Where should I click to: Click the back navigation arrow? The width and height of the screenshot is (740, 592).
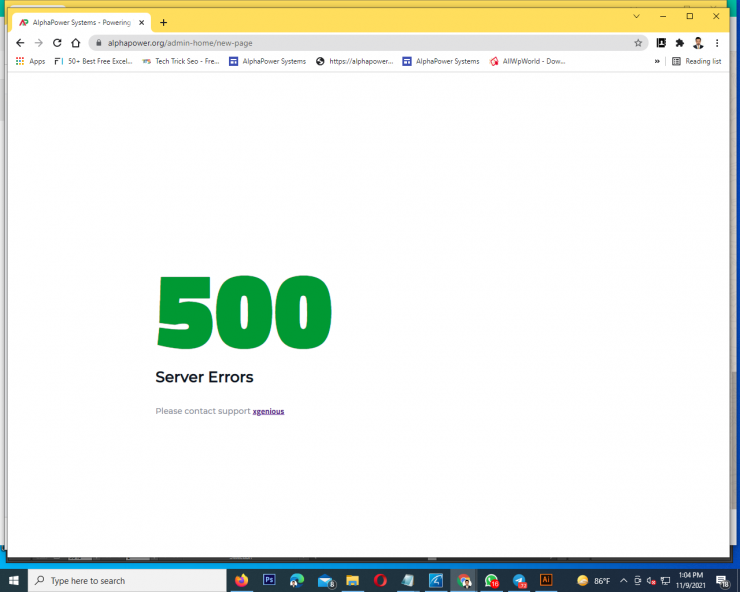(x=20, y=43)
